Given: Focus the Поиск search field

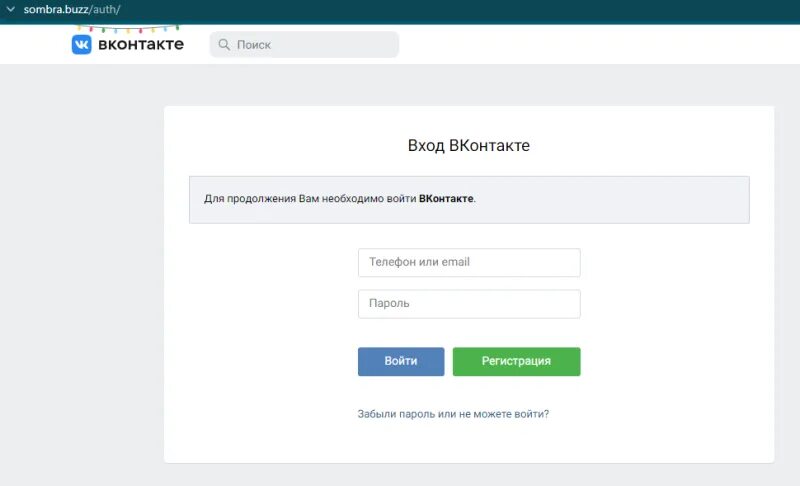Looking at the screenshot, I should (x=304, y=44).
